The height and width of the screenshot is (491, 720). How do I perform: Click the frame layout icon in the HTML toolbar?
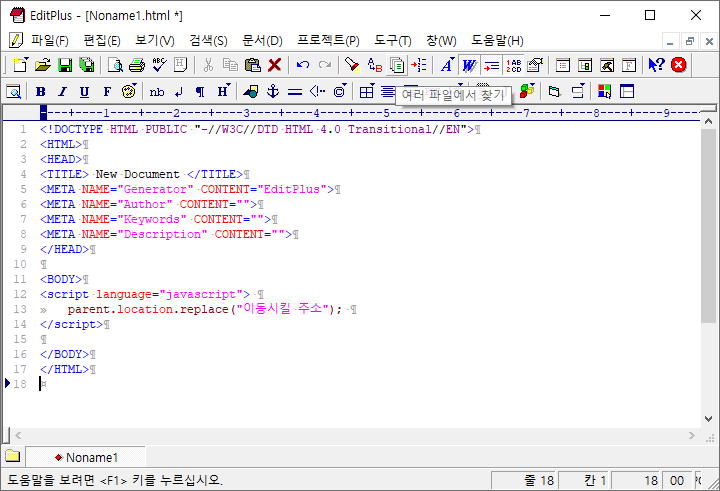(627, 92)
